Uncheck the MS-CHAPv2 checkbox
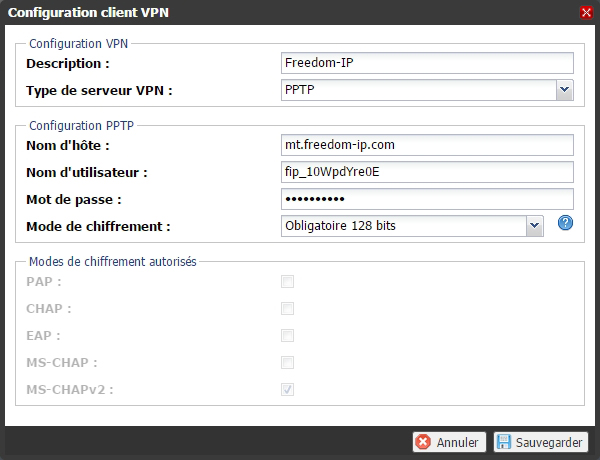This screenshot has height=460, width=600. tap(288, 389)
